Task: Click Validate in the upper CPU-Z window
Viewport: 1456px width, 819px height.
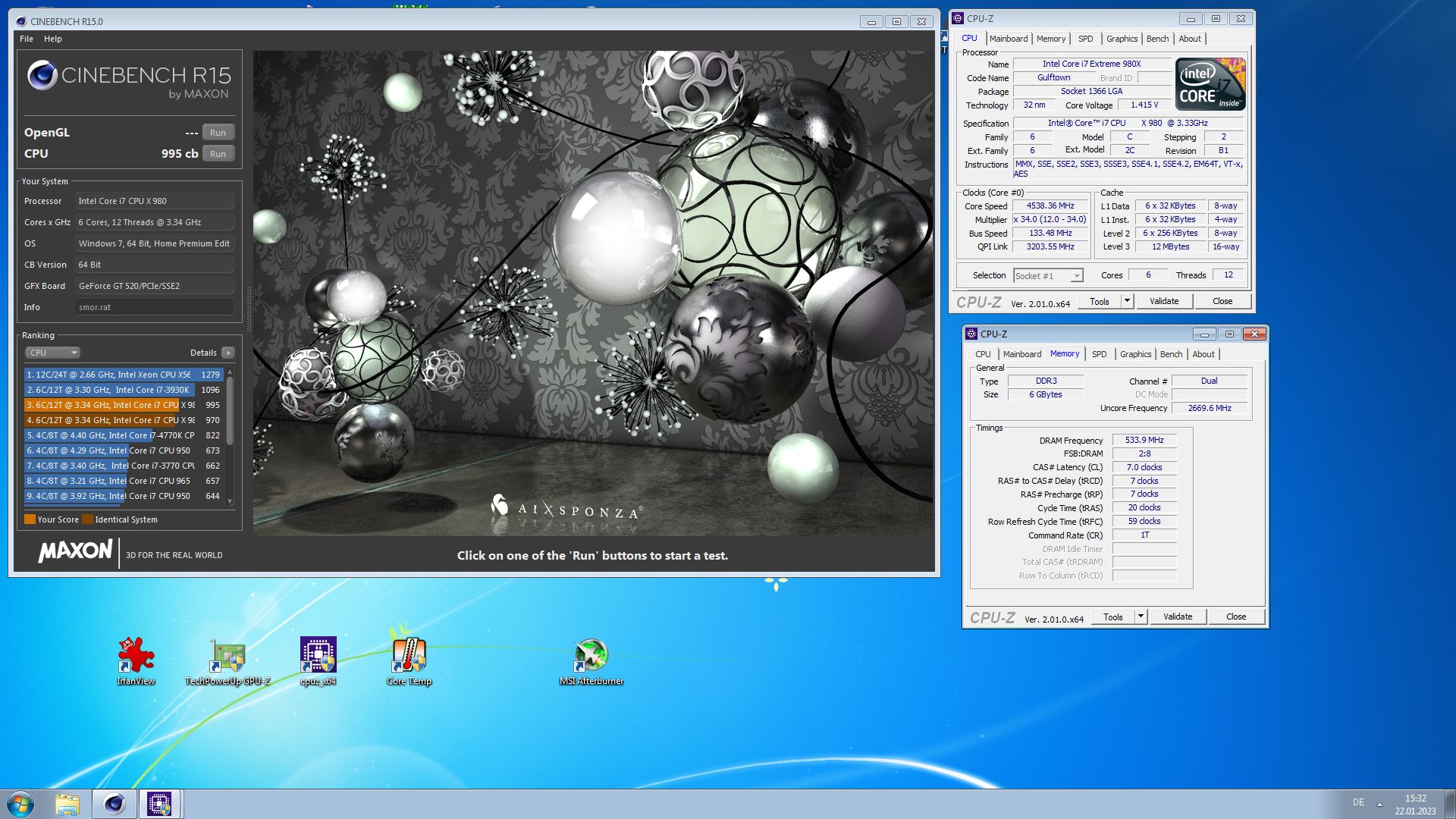Action: (1164, 301)
